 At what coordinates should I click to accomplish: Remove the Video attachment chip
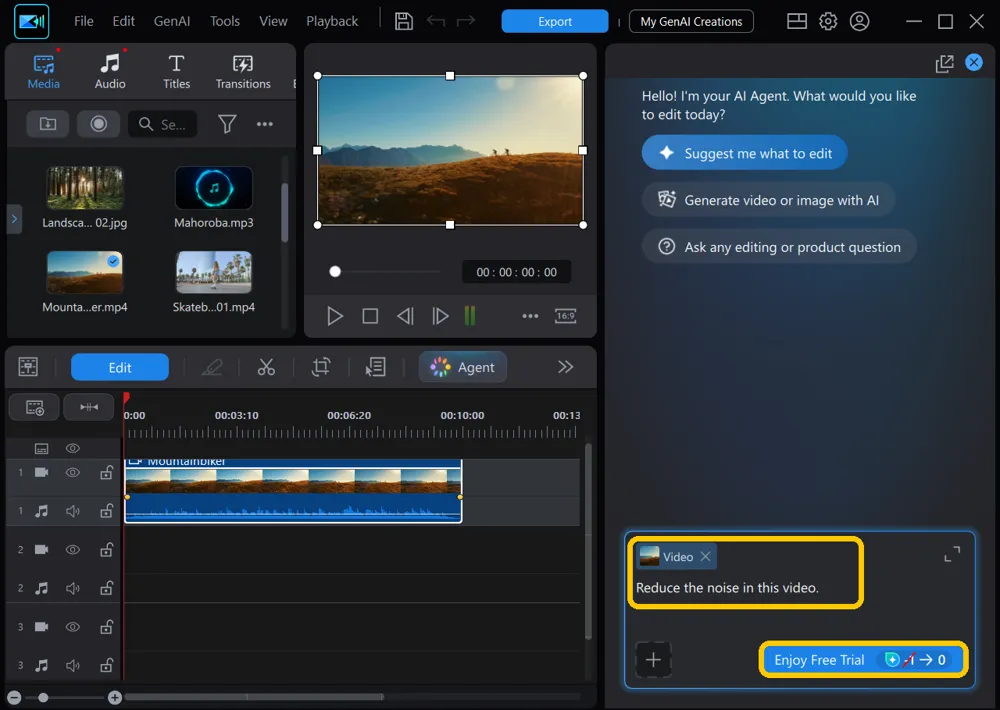coord(705,556)
